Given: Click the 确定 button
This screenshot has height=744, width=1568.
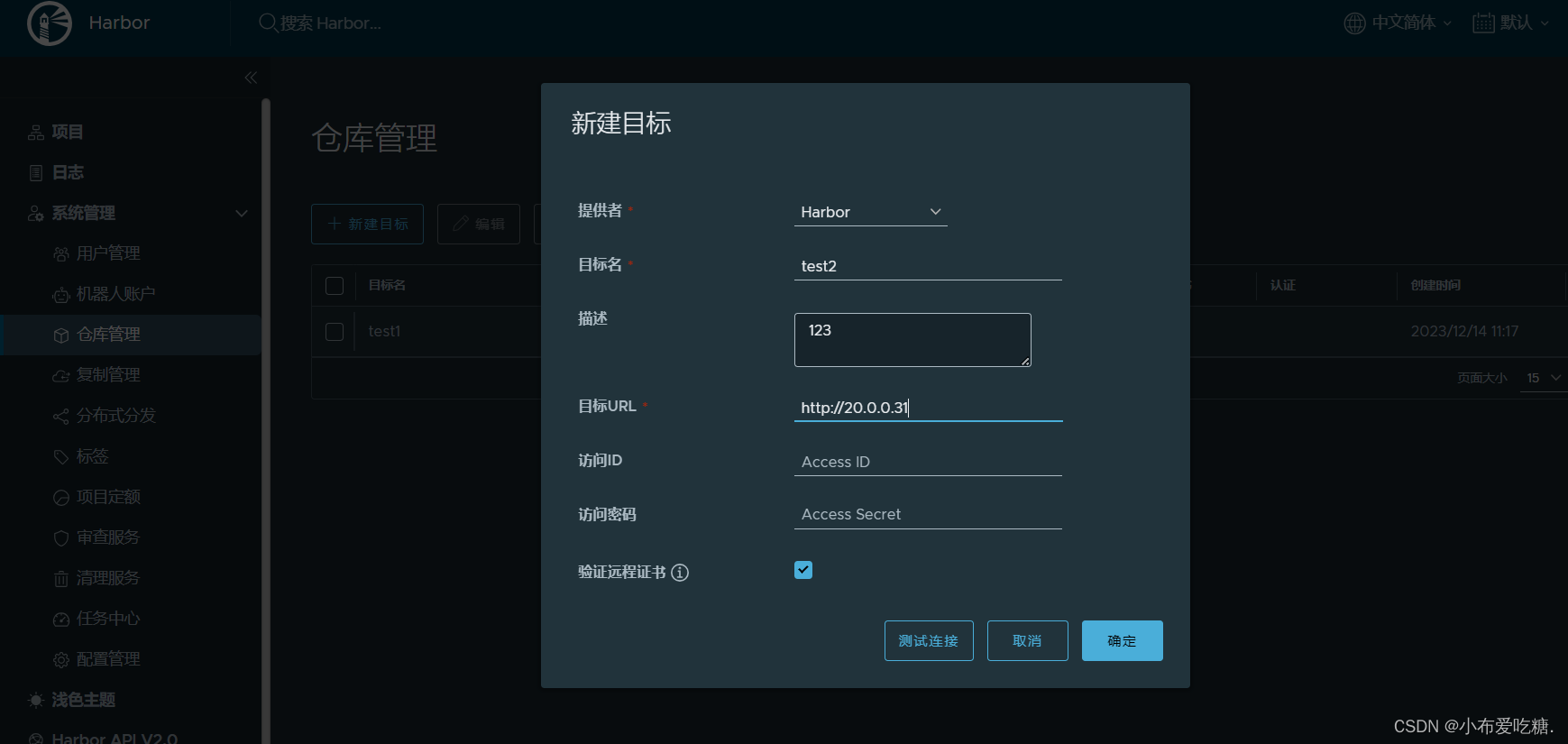Looking at the screenshot, I should point(1123,641).
